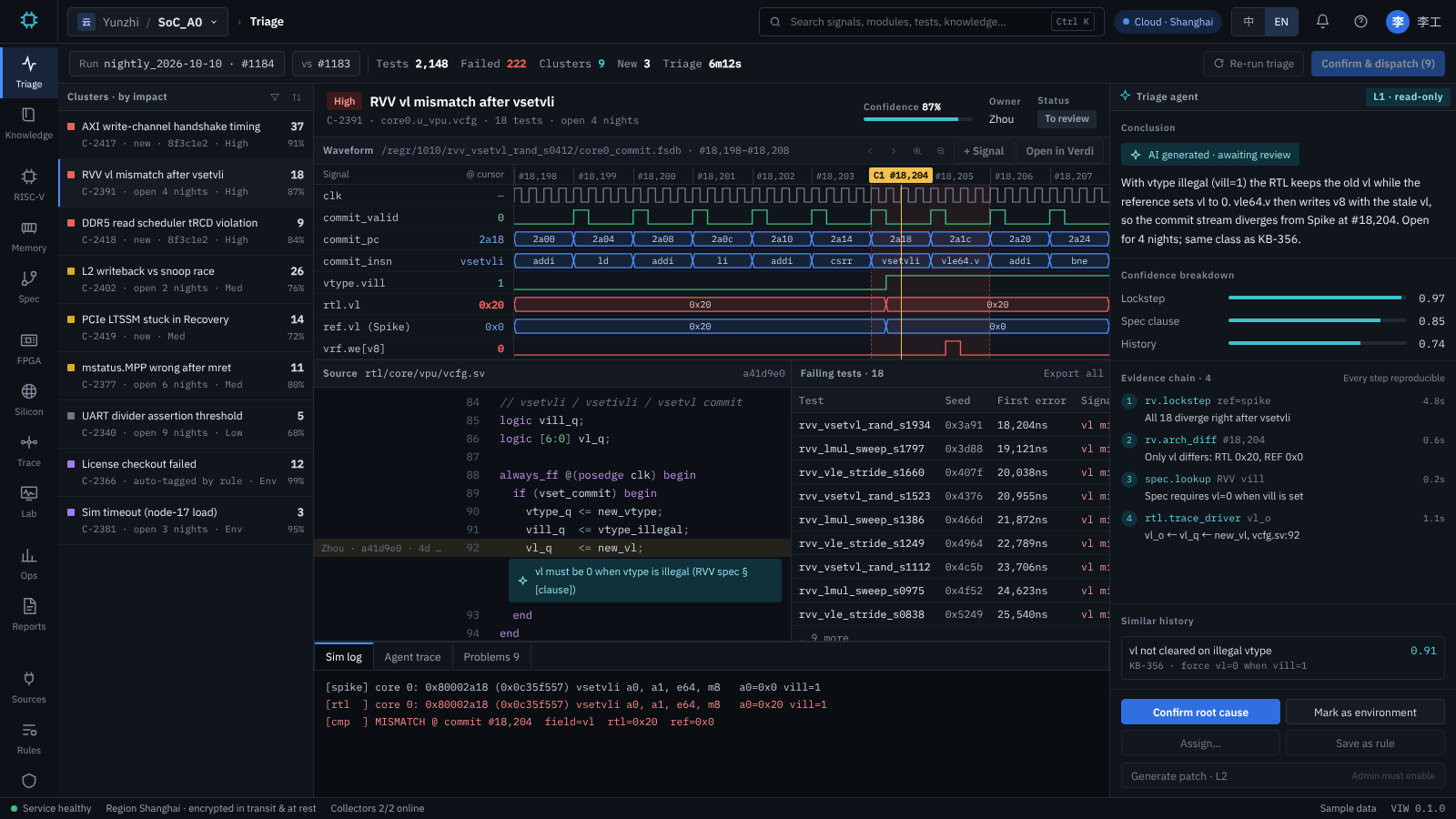The image size is (1456, 819).
Task: Click Confirm & dispatch (9)
Action: pos(1378,64)
